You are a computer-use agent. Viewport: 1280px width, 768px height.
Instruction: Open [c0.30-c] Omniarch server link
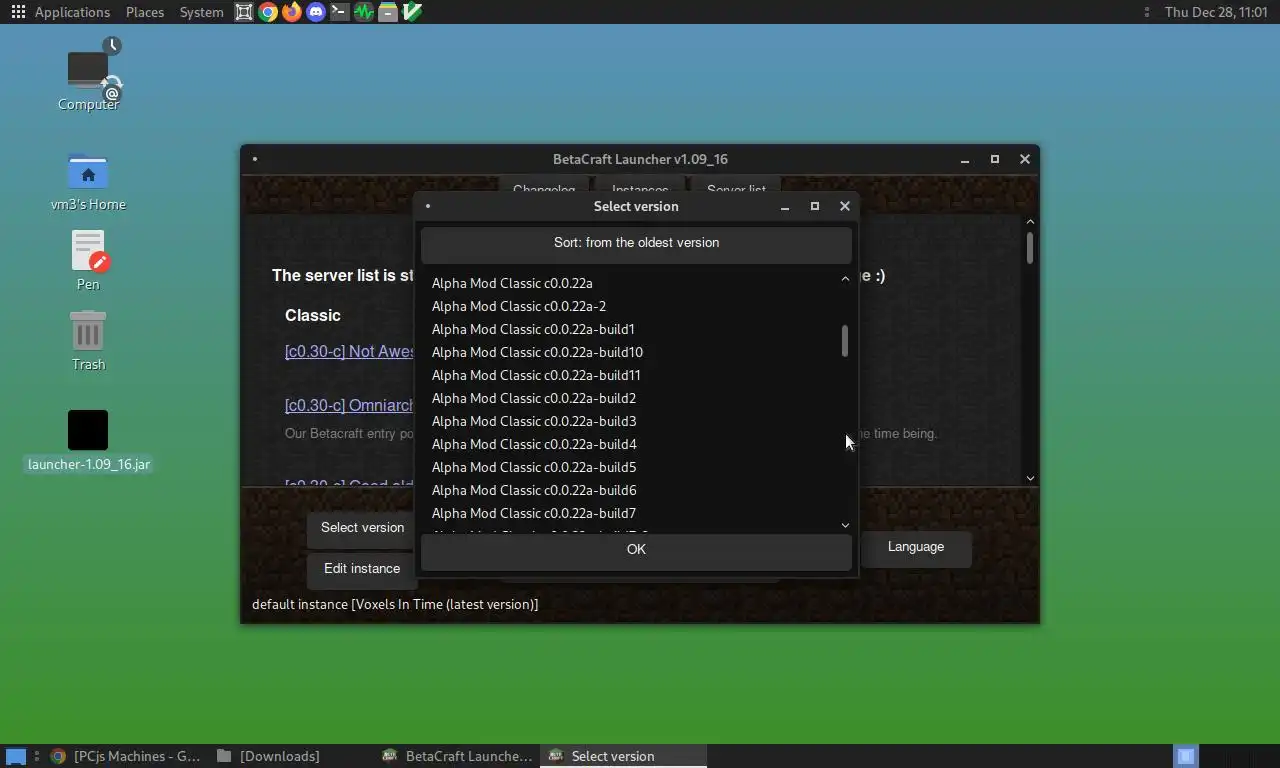point(349,405)
